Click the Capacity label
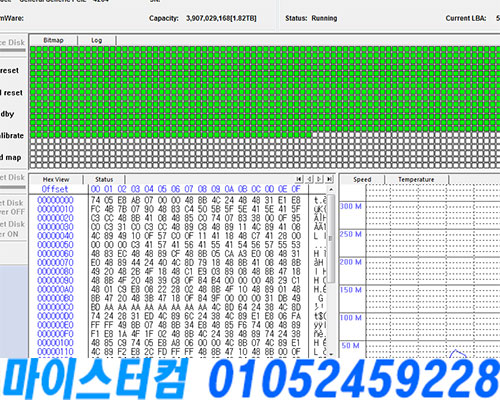500x400 pixels. pos(164,18)
